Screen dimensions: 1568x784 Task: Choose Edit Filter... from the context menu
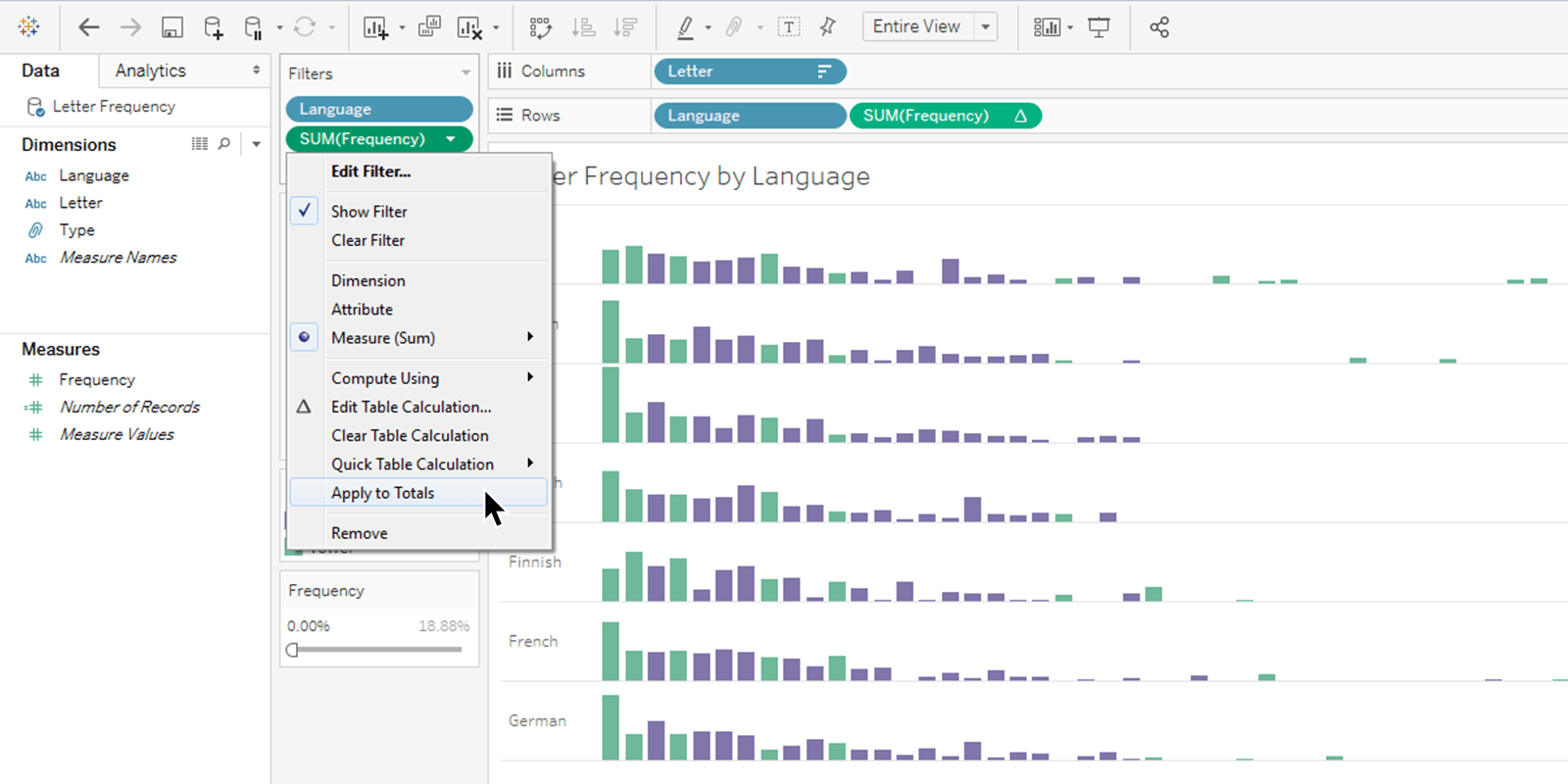[370, 171]
